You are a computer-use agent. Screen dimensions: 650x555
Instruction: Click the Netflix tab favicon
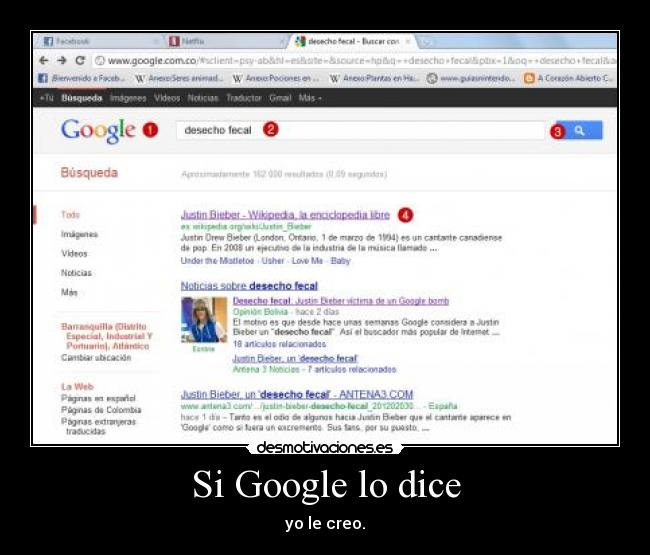click(x=175, y=41)
